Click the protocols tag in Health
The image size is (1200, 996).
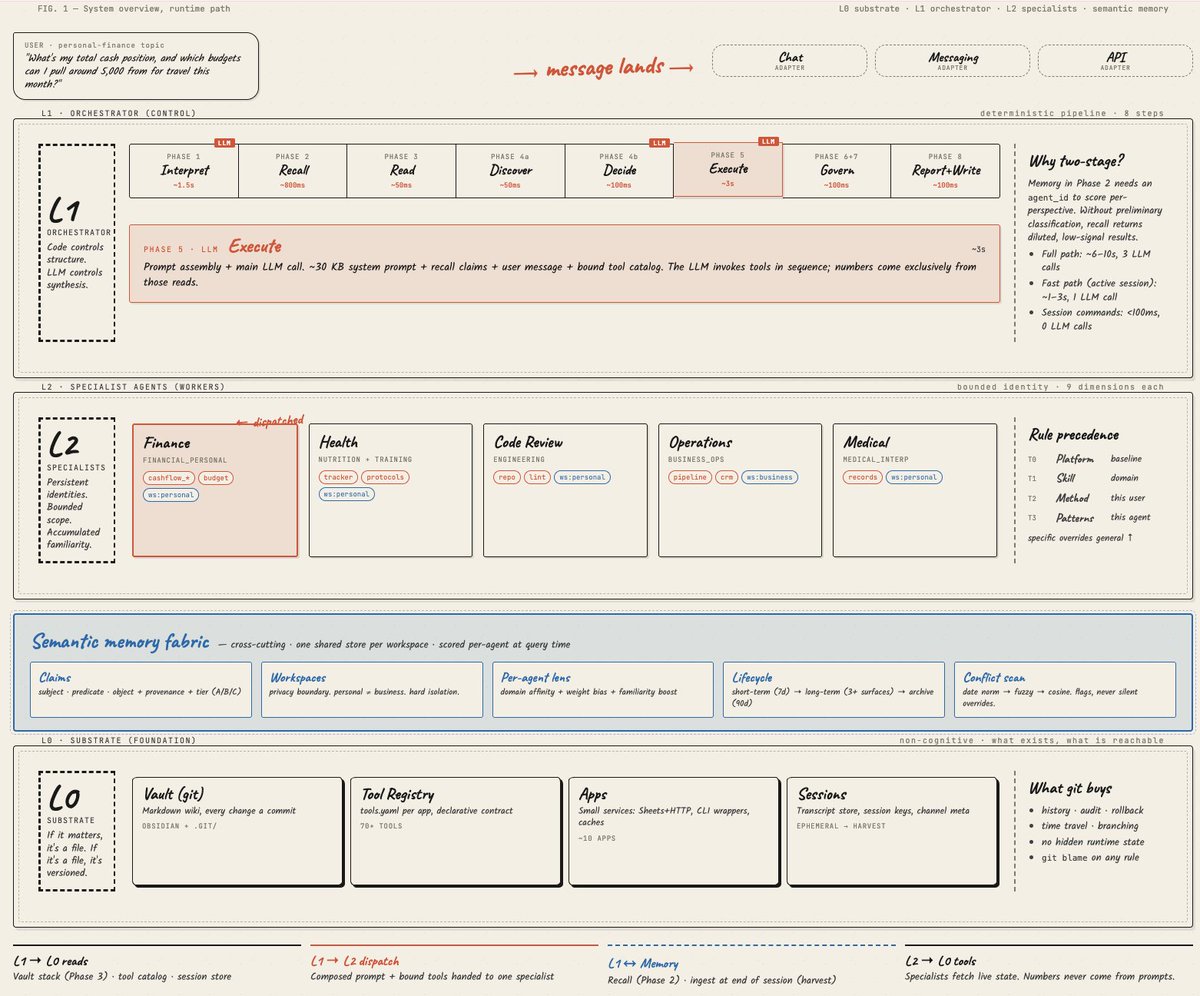tap(385, 477)
